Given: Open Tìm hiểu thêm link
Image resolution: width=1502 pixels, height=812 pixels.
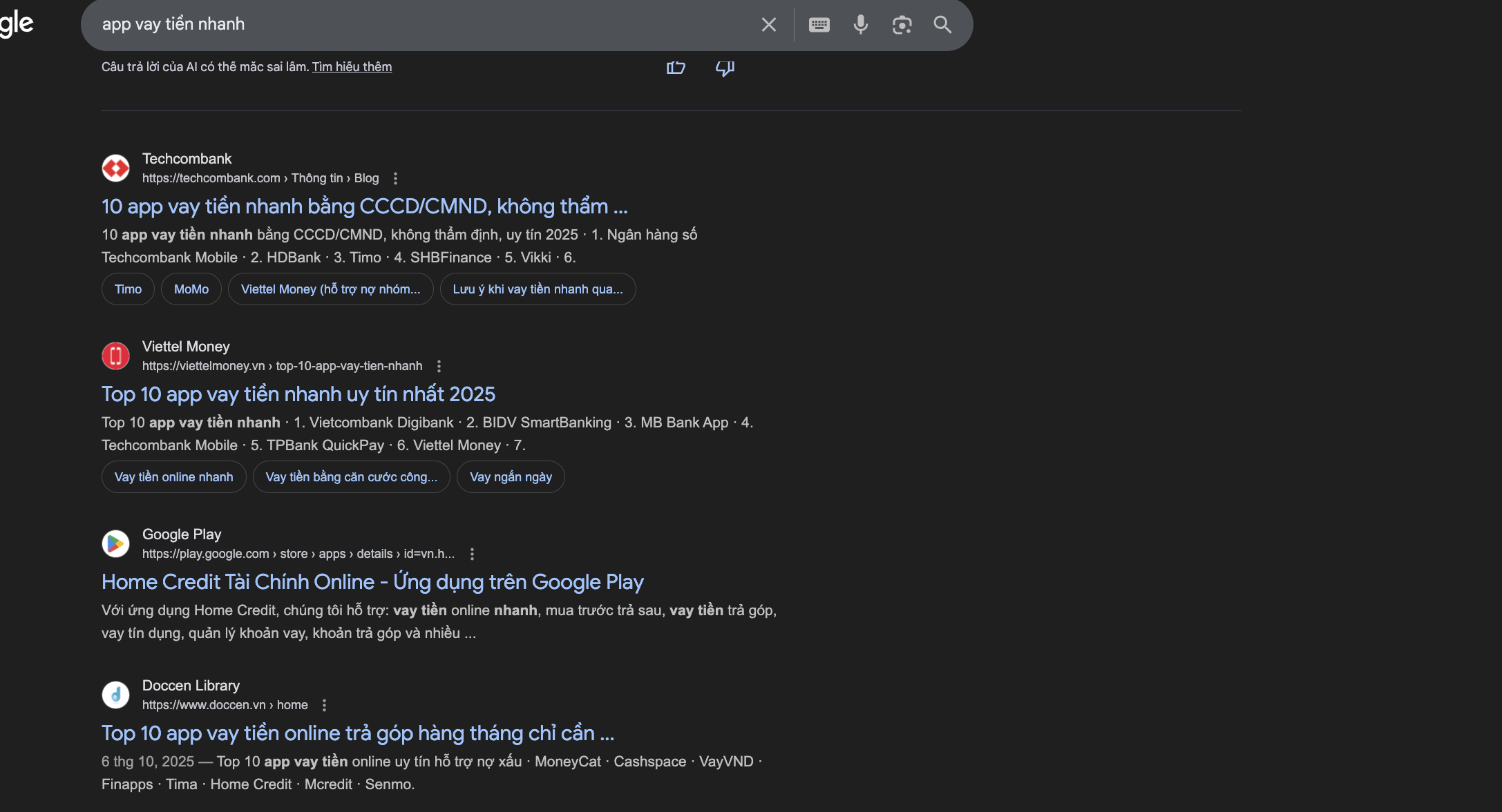Looking at the screenshot, I should [x=352, y=67].
